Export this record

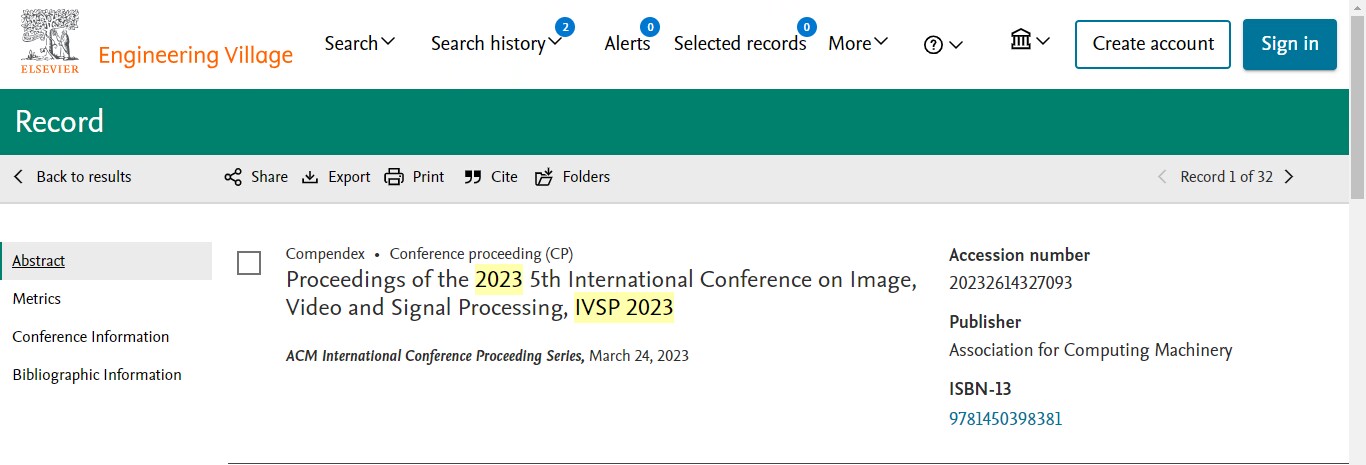pyautogui.click(x=336, y=177)
